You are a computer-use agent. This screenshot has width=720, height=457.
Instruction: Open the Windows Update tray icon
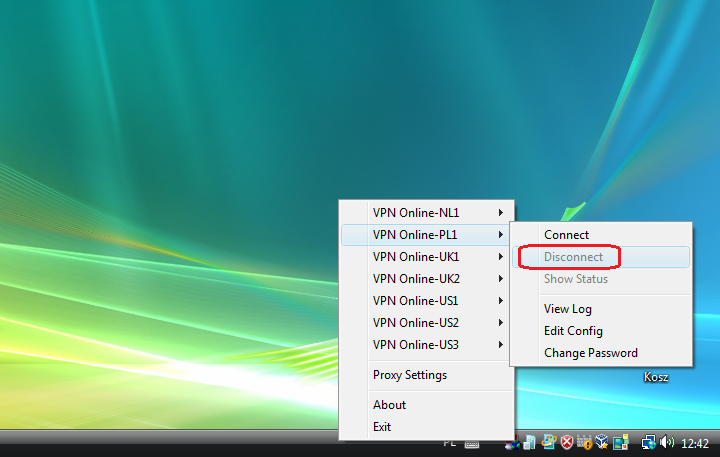(549, 442)
